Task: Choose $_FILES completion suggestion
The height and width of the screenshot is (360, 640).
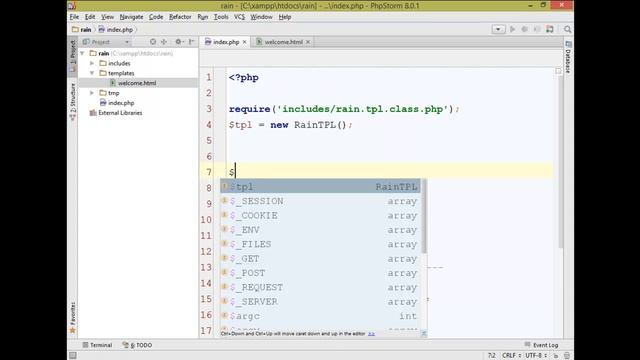Action: pos(320,244)
